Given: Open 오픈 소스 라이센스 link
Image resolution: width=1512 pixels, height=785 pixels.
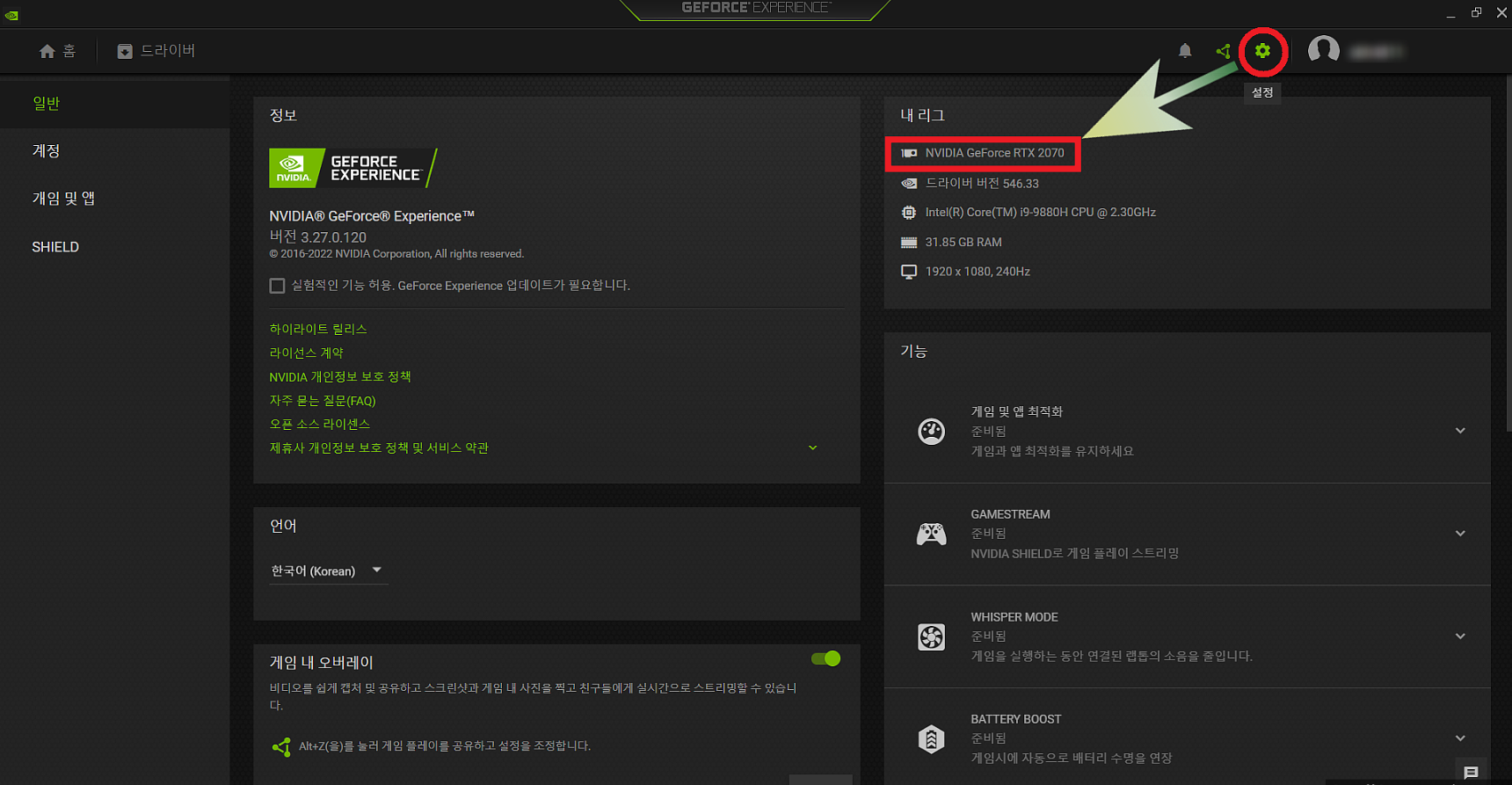Looking at the screenshot, I should pos(319,424).
